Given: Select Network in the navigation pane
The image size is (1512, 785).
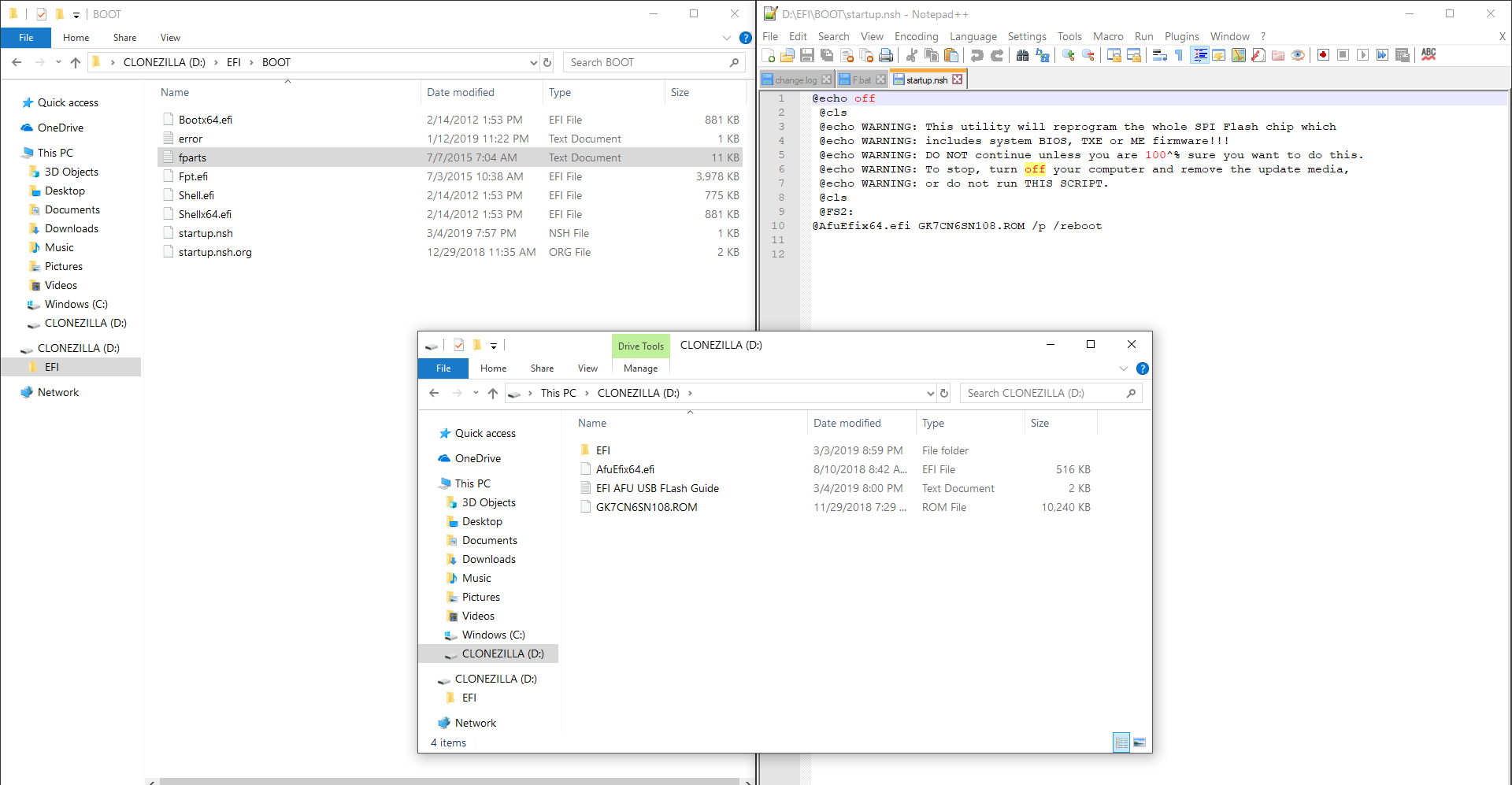Looking at the screenshot, I should (x=58, y=391).
